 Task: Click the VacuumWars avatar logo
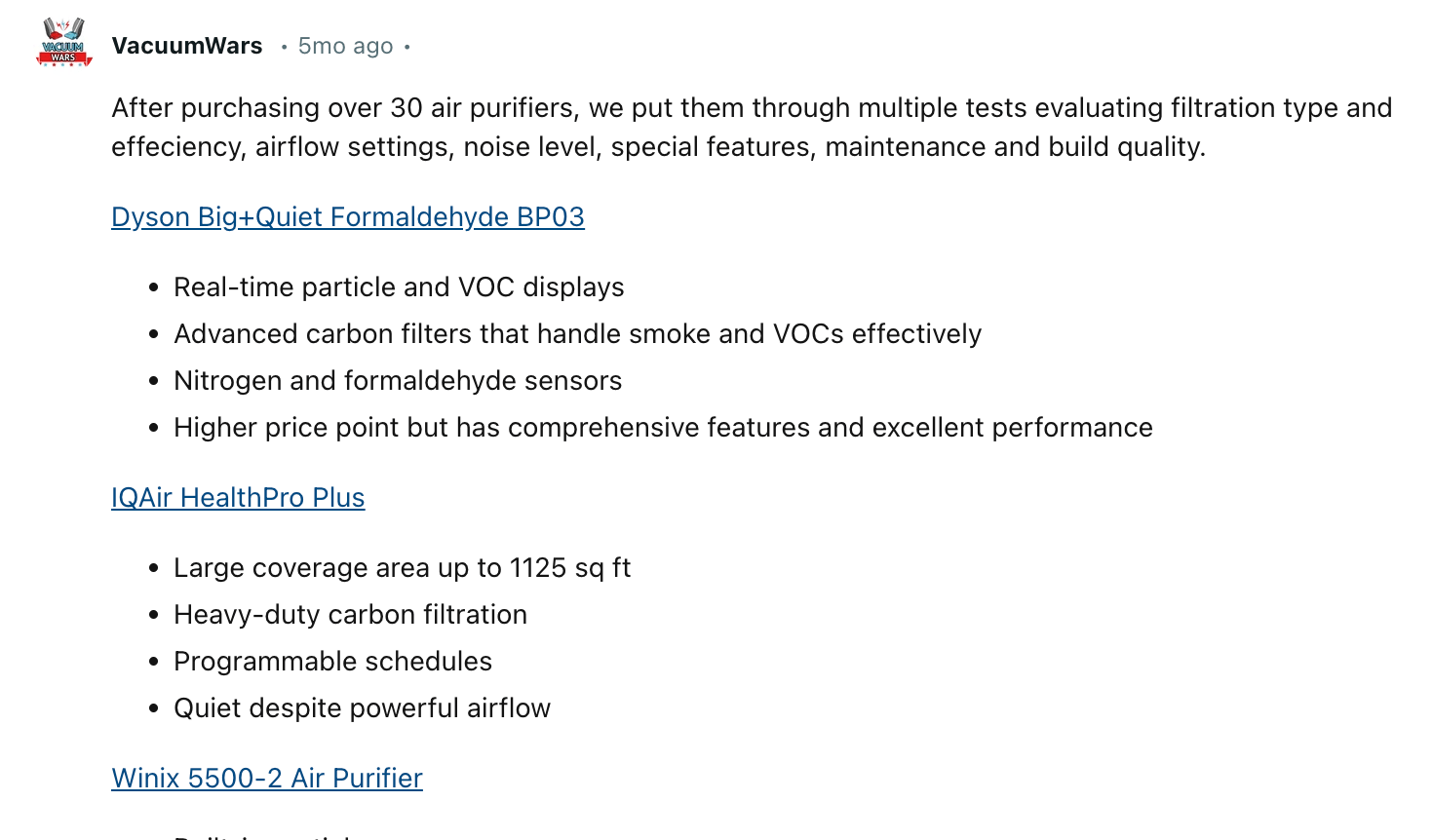(x=64, y=43)
